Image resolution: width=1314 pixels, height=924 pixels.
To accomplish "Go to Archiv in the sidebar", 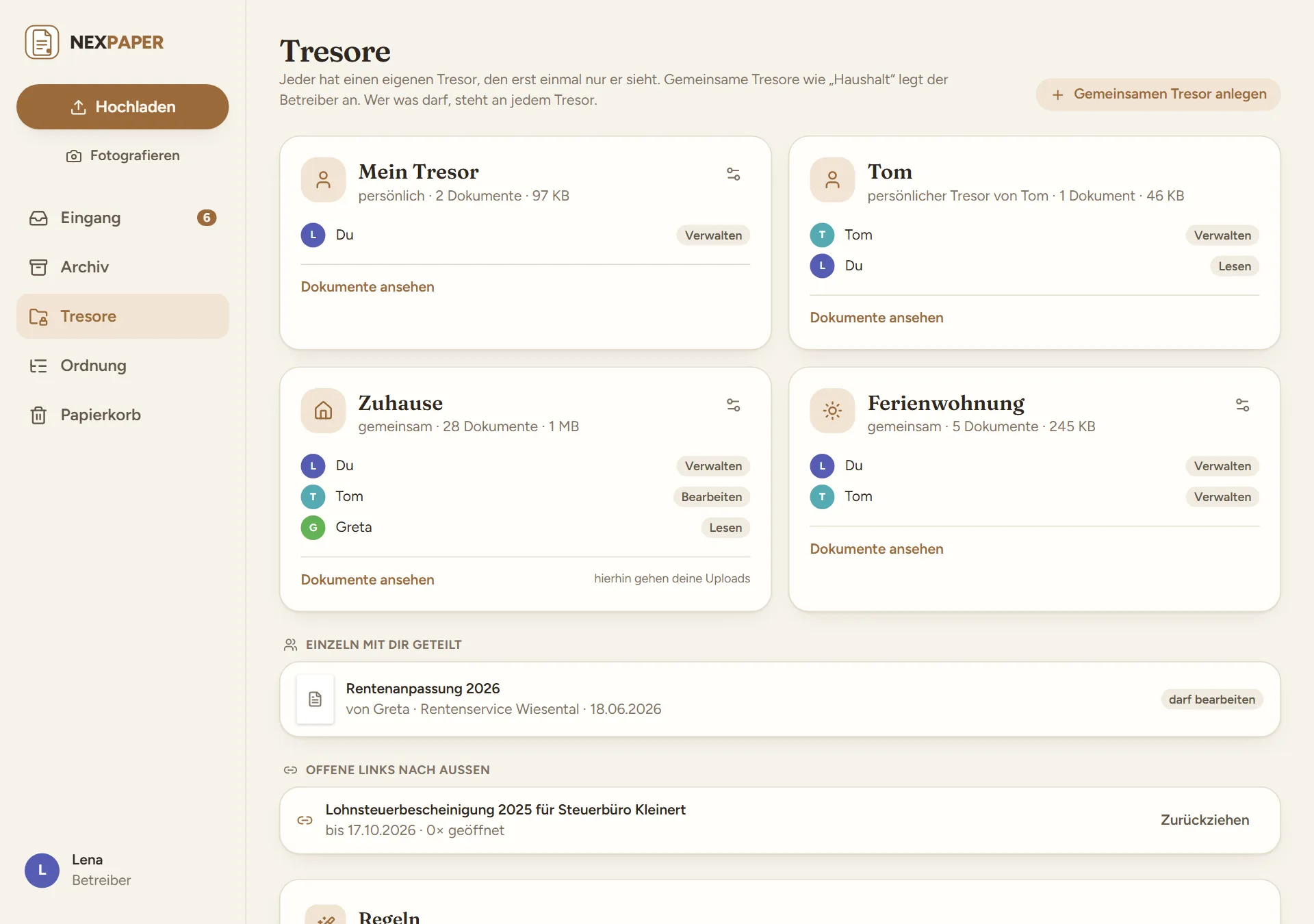I will 123,267.
